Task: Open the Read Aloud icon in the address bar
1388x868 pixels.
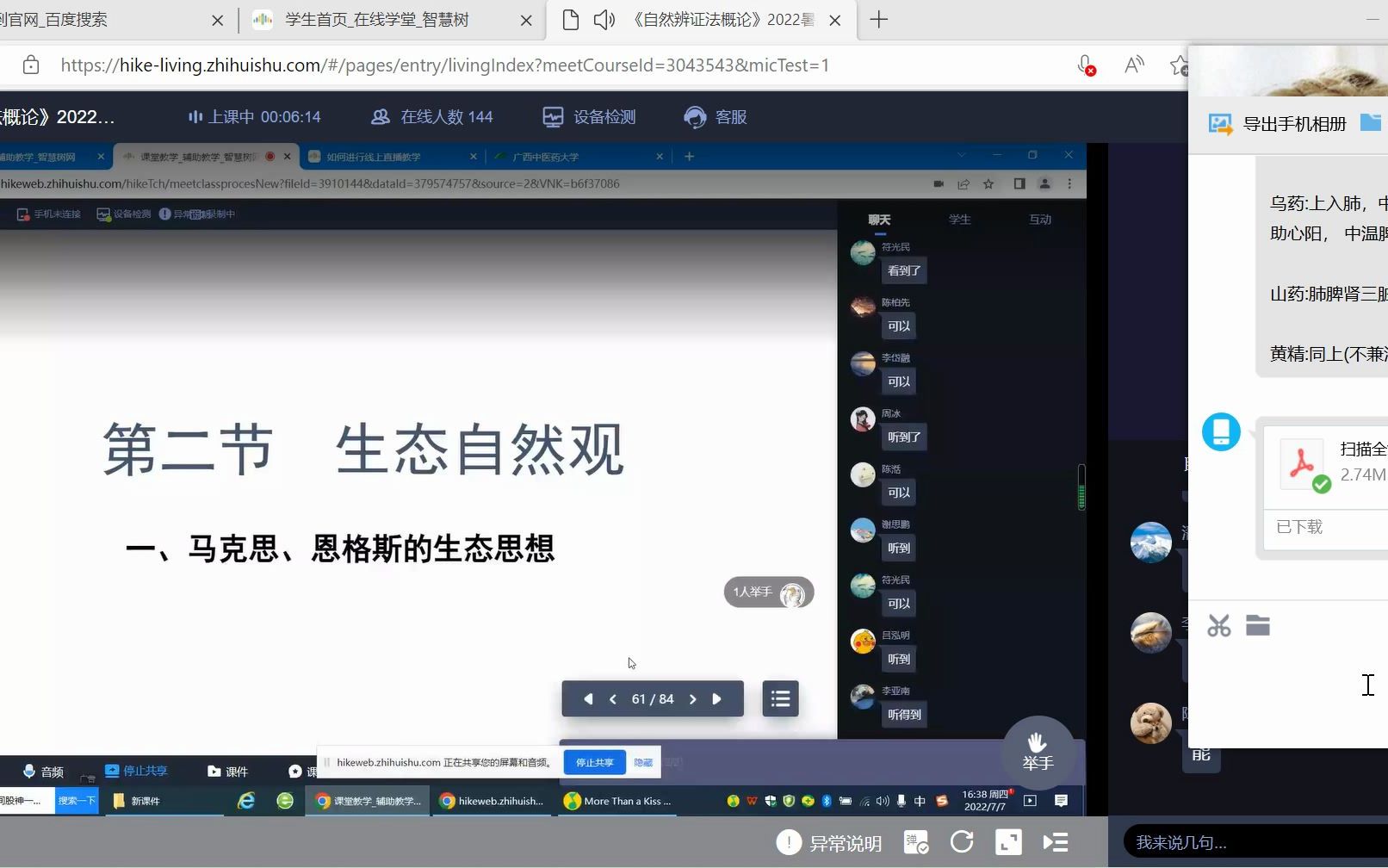Action: (1134, 65)
